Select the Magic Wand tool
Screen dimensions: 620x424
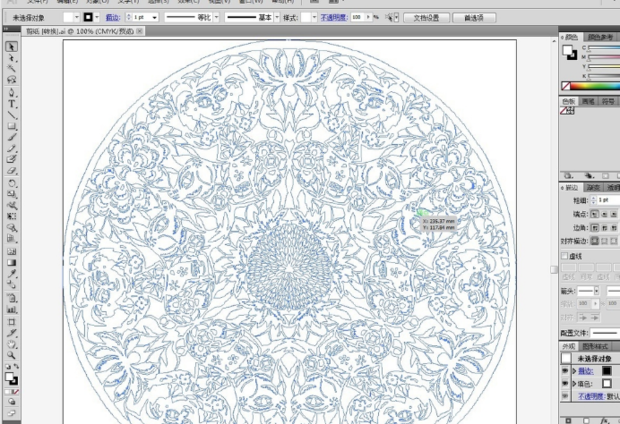pos(12,69)
